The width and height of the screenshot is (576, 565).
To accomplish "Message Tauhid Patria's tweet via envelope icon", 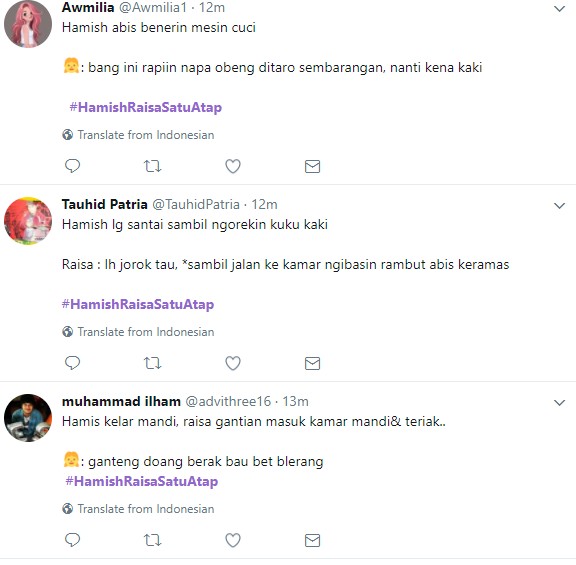I will [x=312, y=363].
